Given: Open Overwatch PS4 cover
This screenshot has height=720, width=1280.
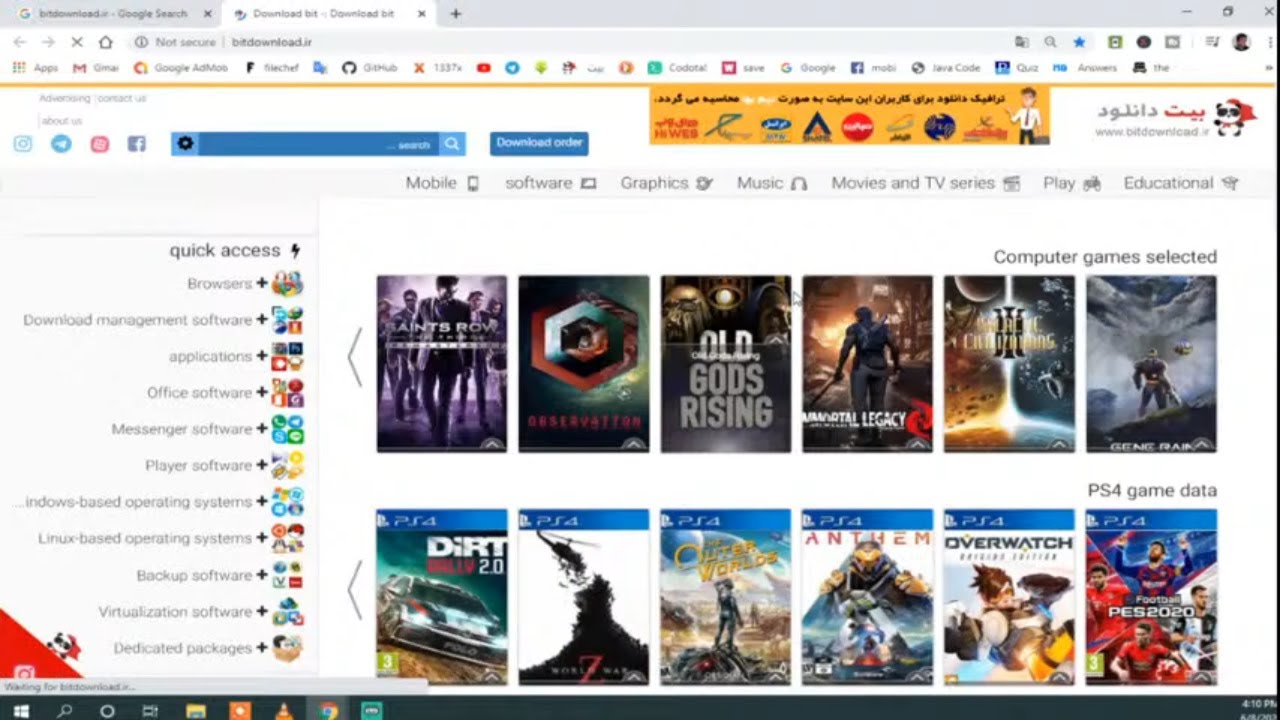Looking at the screenshot, I should [x=1009, y=597].
